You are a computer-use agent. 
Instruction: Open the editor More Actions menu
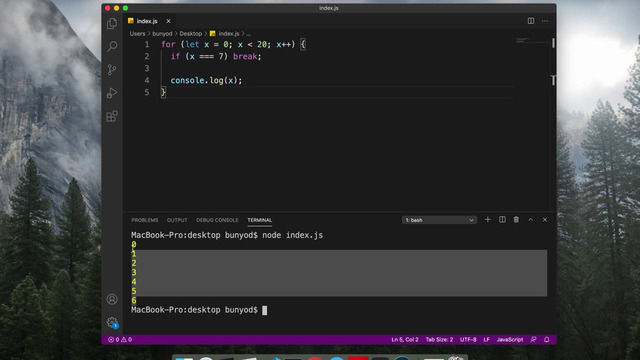(x=545, y=21)
